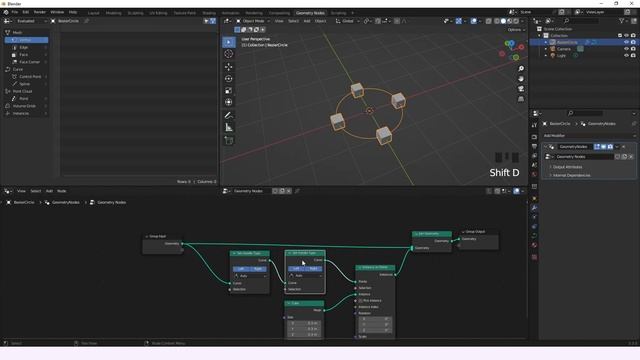The height and width of the screenshot is (360, 640).
Task: Open Global transform orientation dropdown
Action: click(347, 21)
